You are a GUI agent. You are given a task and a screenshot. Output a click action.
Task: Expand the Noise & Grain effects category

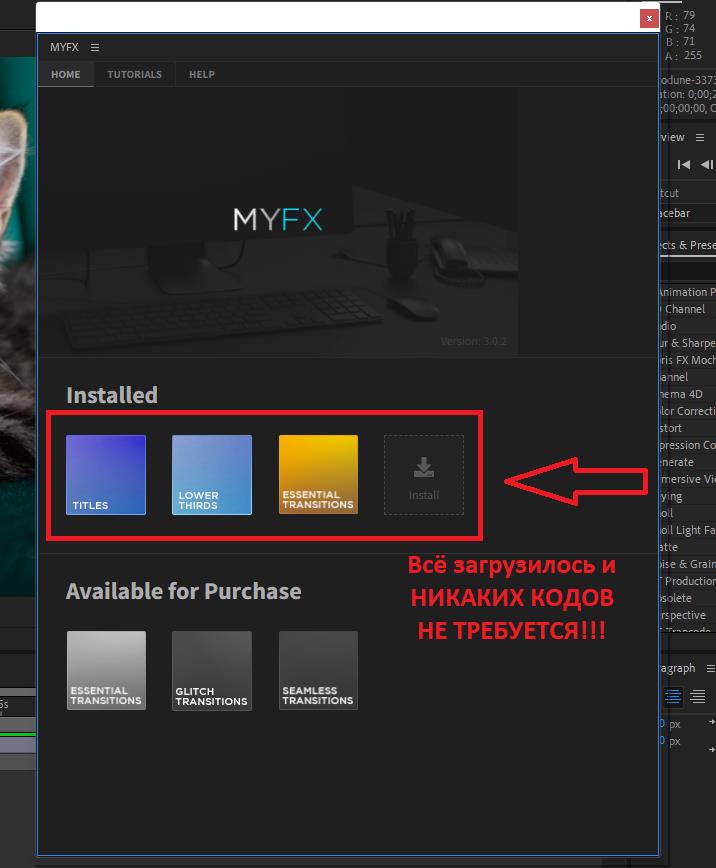tap(688, 564)
